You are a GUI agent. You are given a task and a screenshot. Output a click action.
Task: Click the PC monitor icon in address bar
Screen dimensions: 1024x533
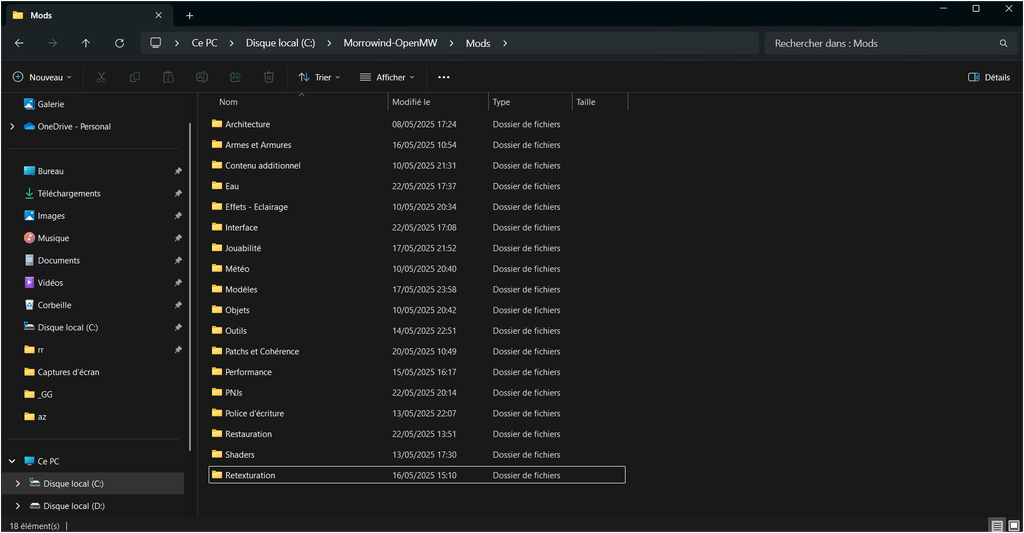click(x=155, y=42)
